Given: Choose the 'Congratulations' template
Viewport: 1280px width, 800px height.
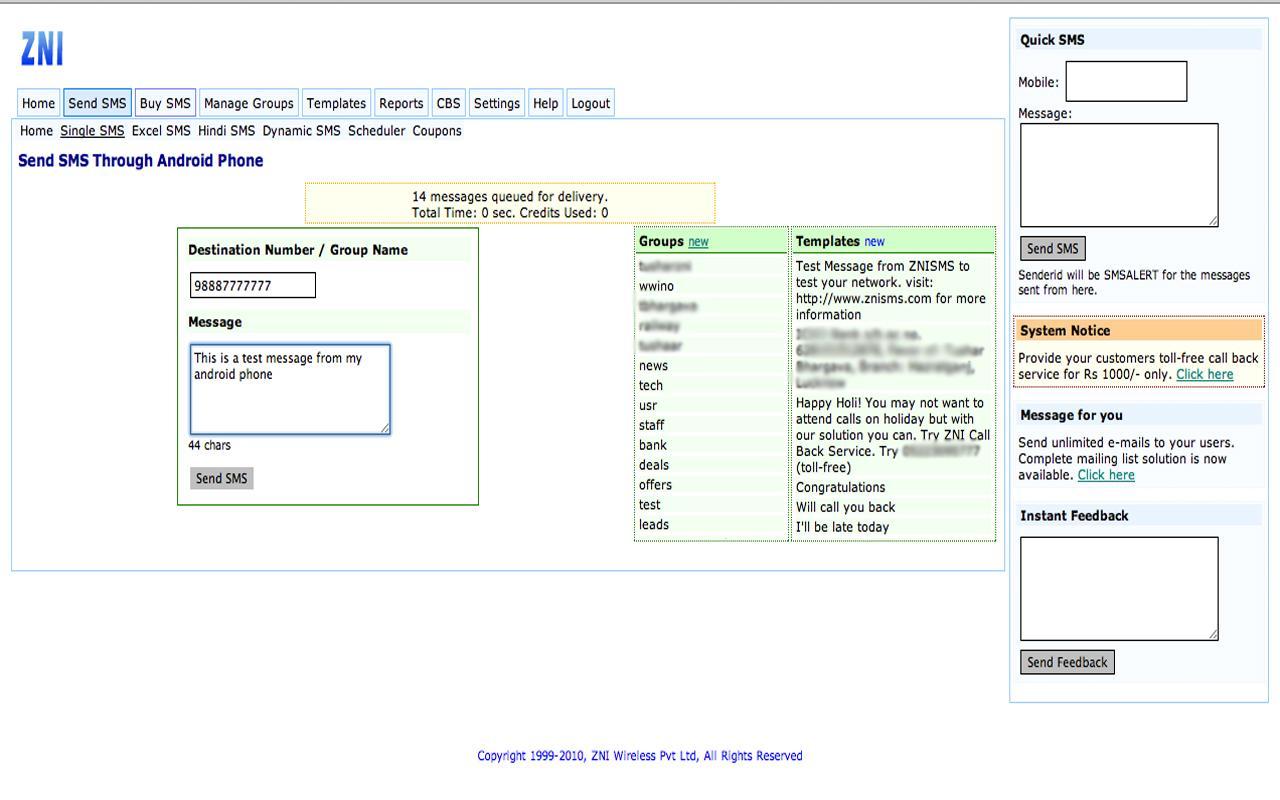Looking at the screenshot, I should [x=840, y=487].
